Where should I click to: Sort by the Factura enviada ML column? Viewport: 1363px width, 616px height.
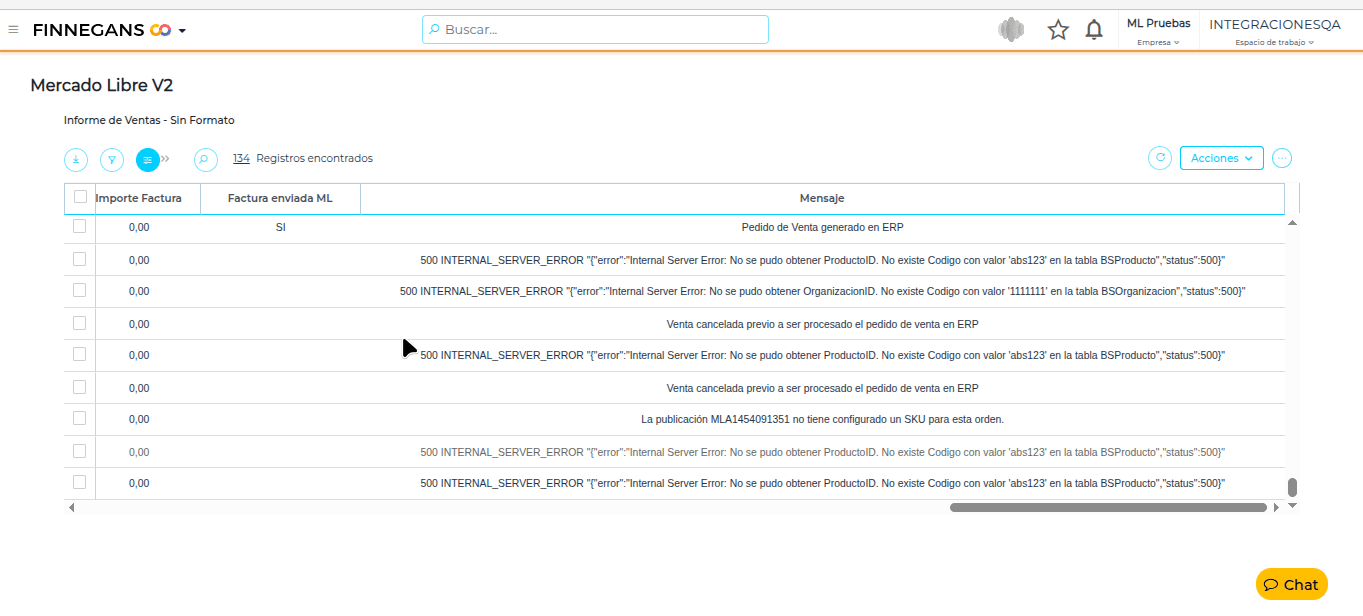click(x=280, y=198)
